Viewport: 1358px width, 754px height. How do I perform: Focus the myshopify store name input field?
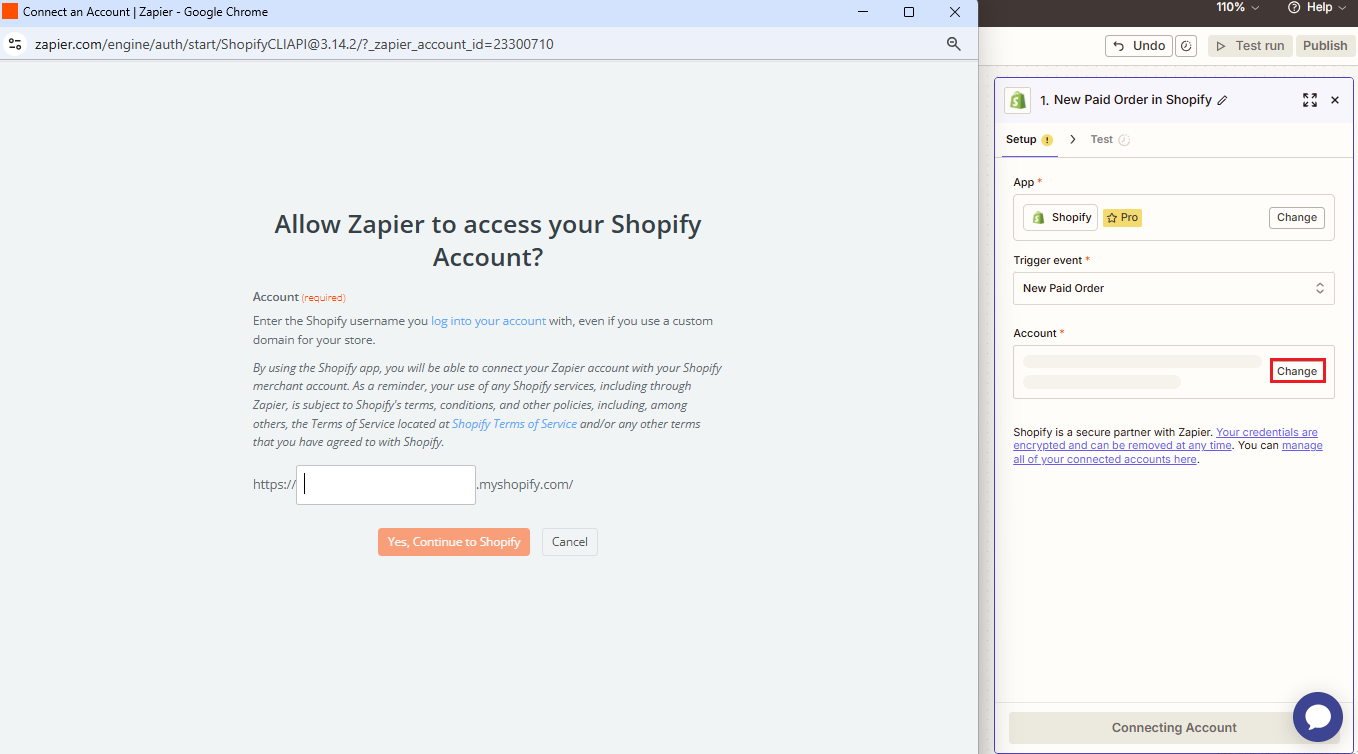point(386,485)
